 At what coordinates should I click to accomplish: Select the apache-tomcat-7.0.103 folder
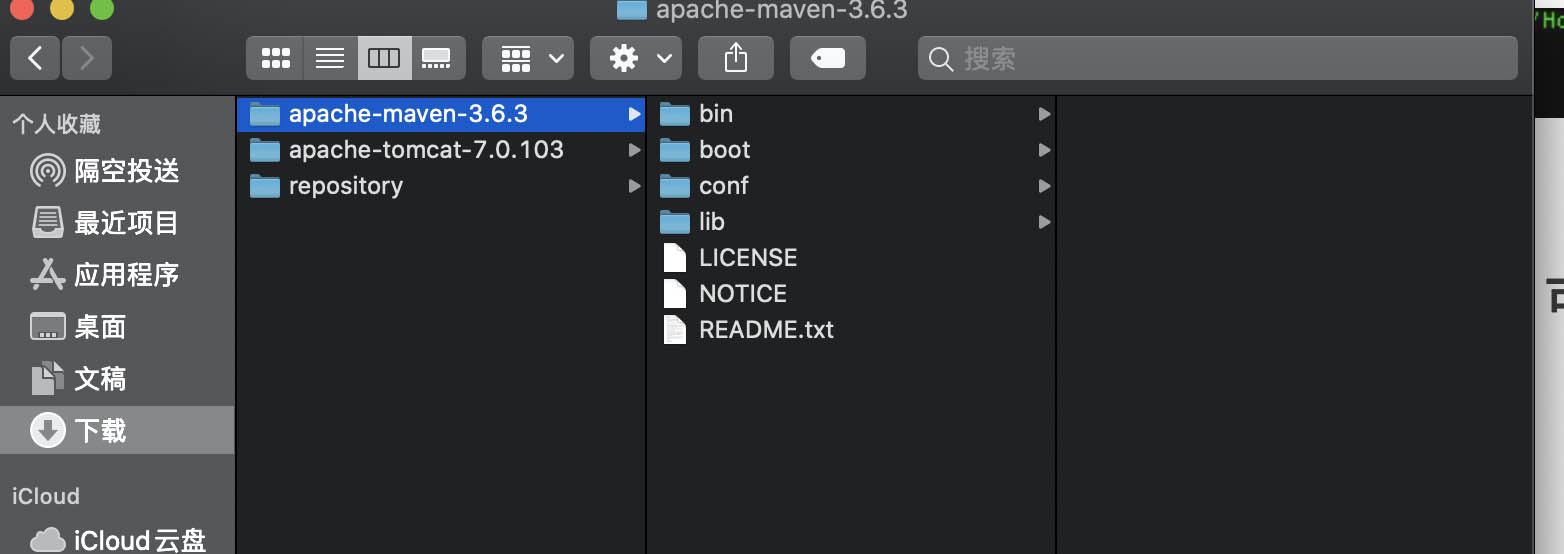pyautogui.click(x=425, y=150)
